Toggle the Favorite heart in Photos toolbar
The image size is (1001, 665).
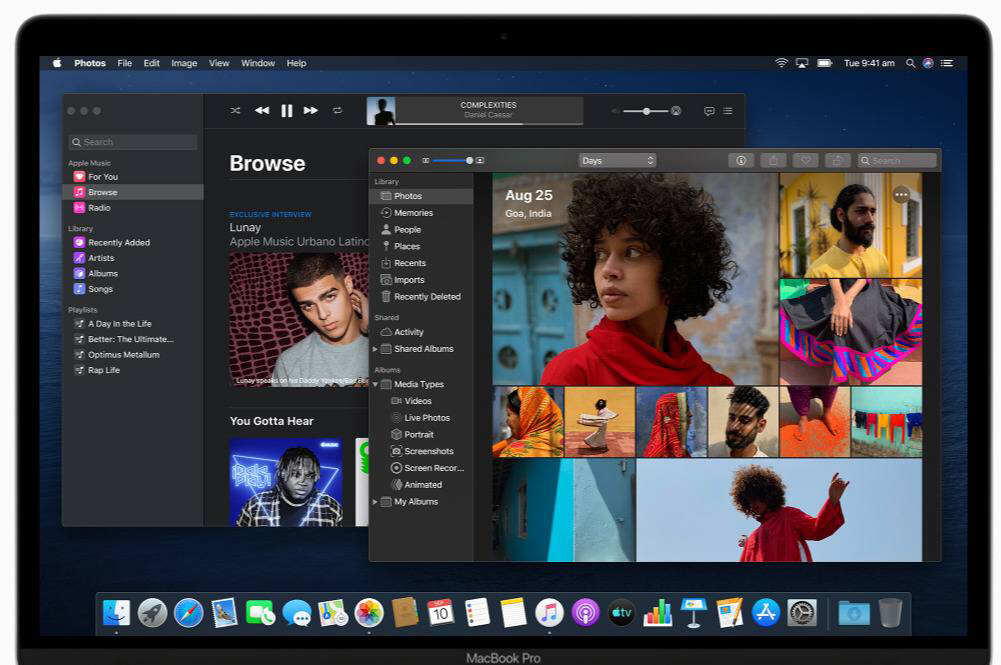point(806,161)
